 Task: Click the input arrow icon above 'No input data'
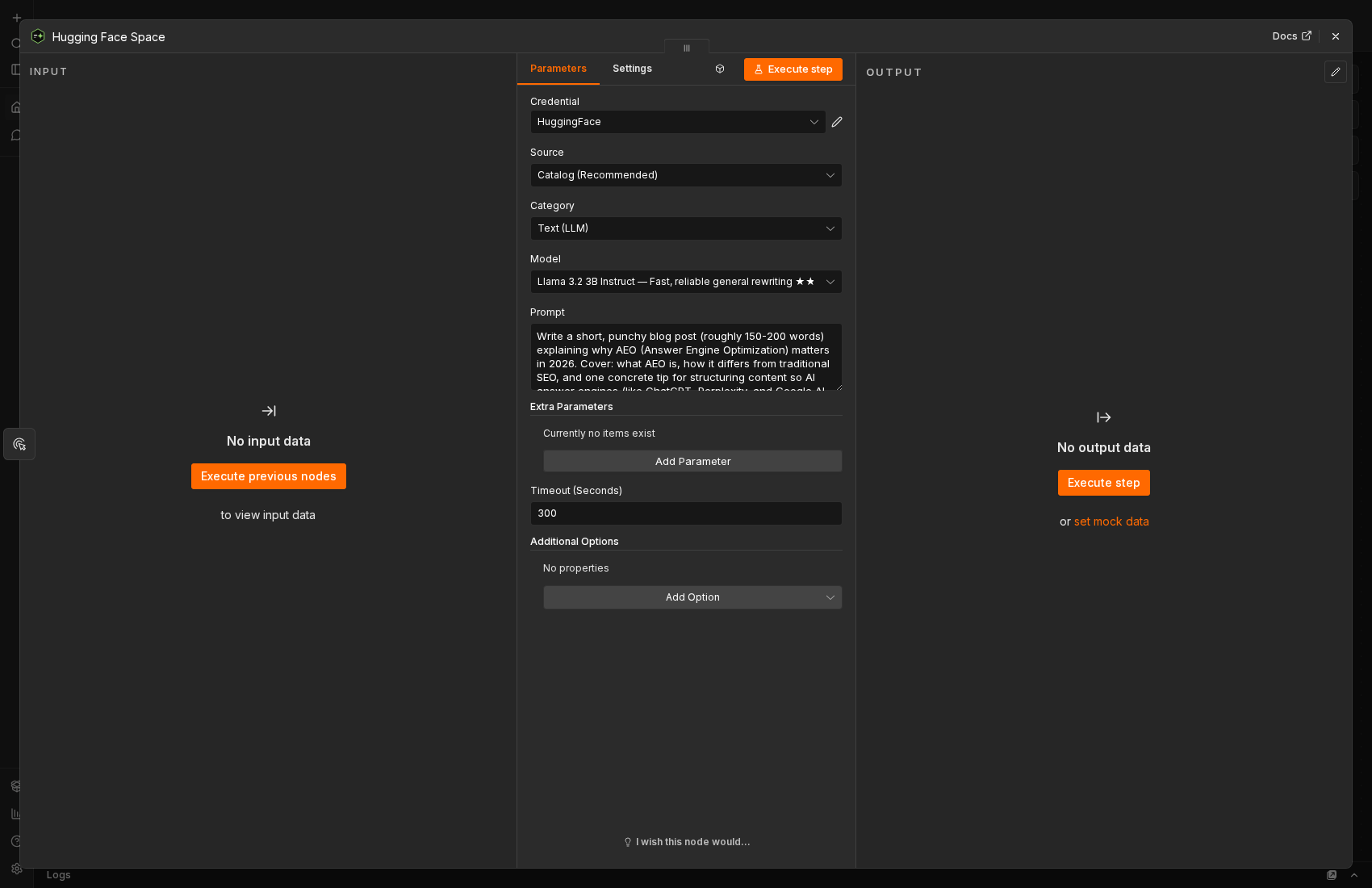(x=269, y=411)
